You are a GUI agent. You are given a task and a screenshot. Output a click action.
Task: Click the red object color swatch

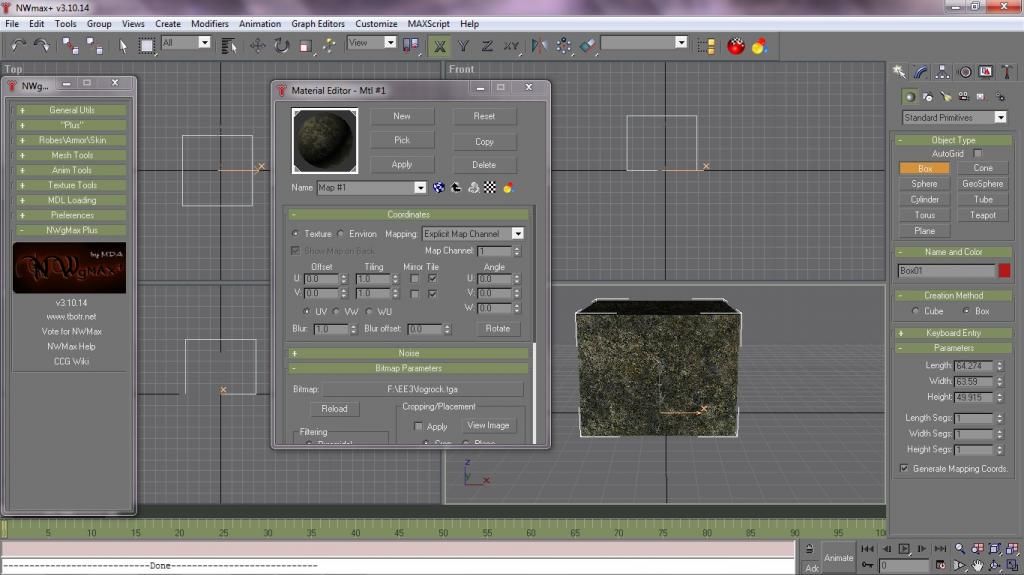[1004, 271]
